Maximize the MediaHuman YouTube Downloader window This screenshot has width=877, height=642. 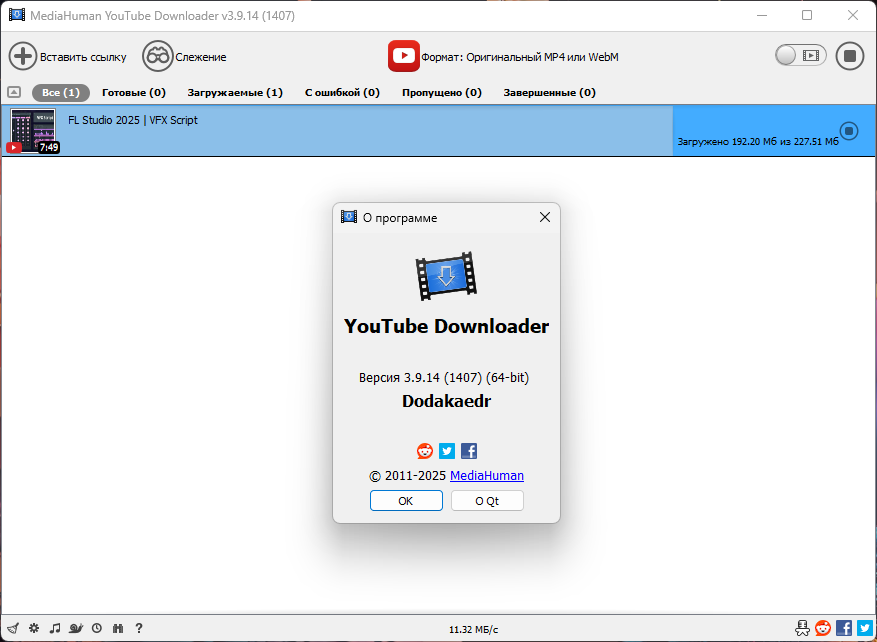pyautogui.click(x=807, y=15)
